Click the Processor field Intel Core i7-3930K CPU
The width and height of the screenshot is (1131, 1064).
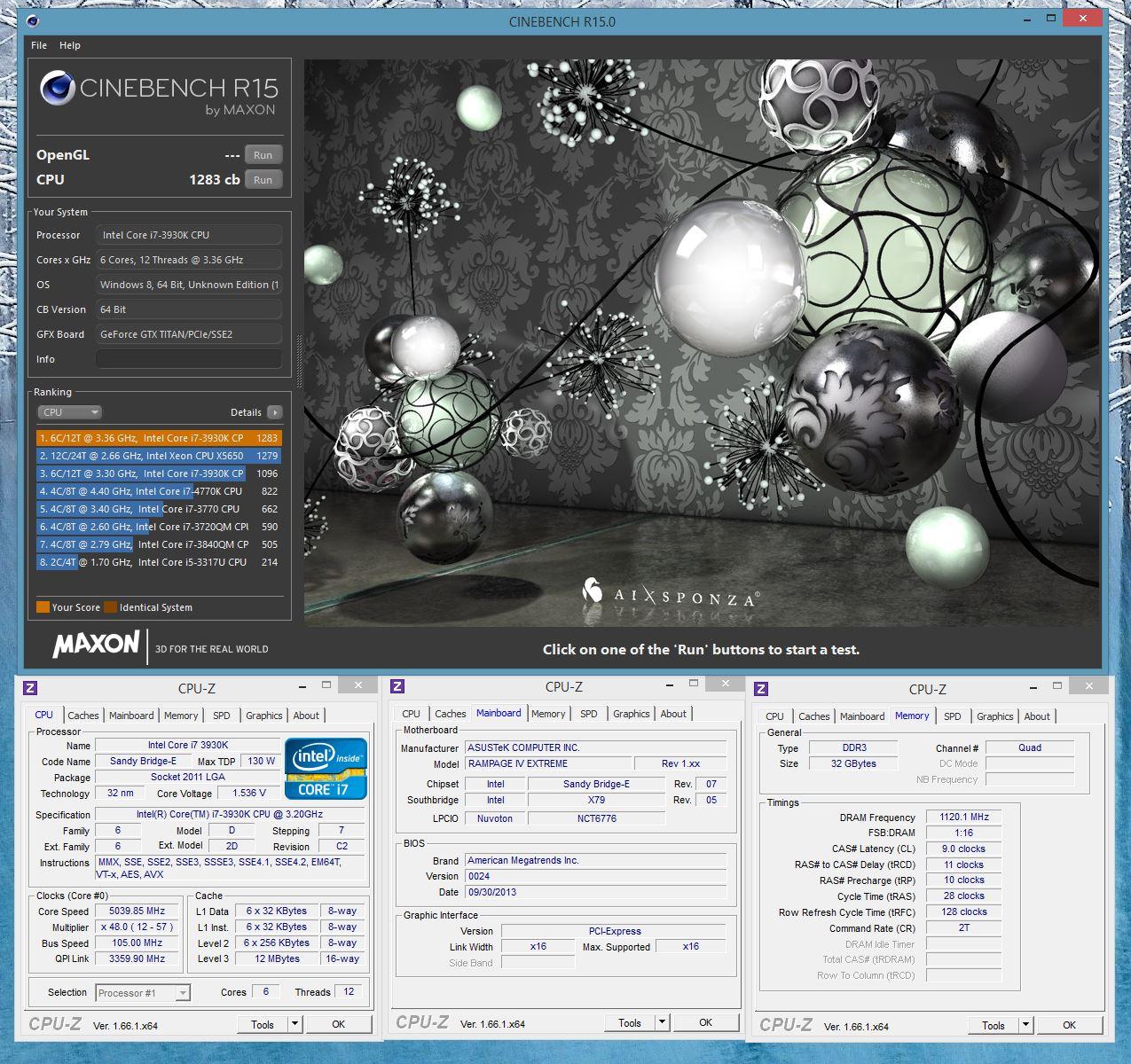(189, 235)
